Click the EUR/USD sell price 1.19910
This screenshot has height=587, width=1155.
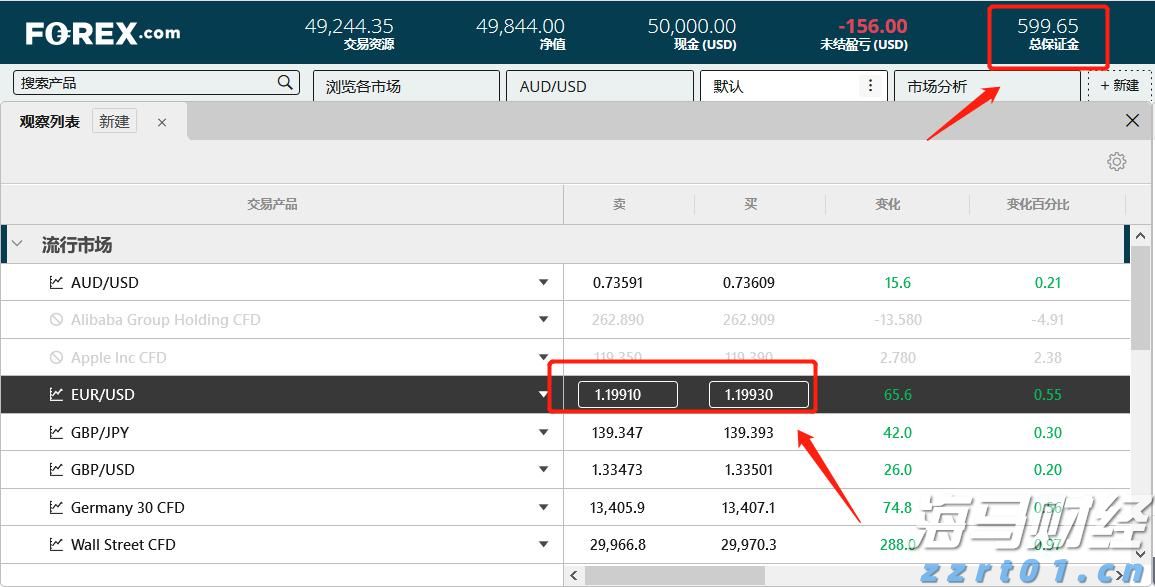[626, 394]
